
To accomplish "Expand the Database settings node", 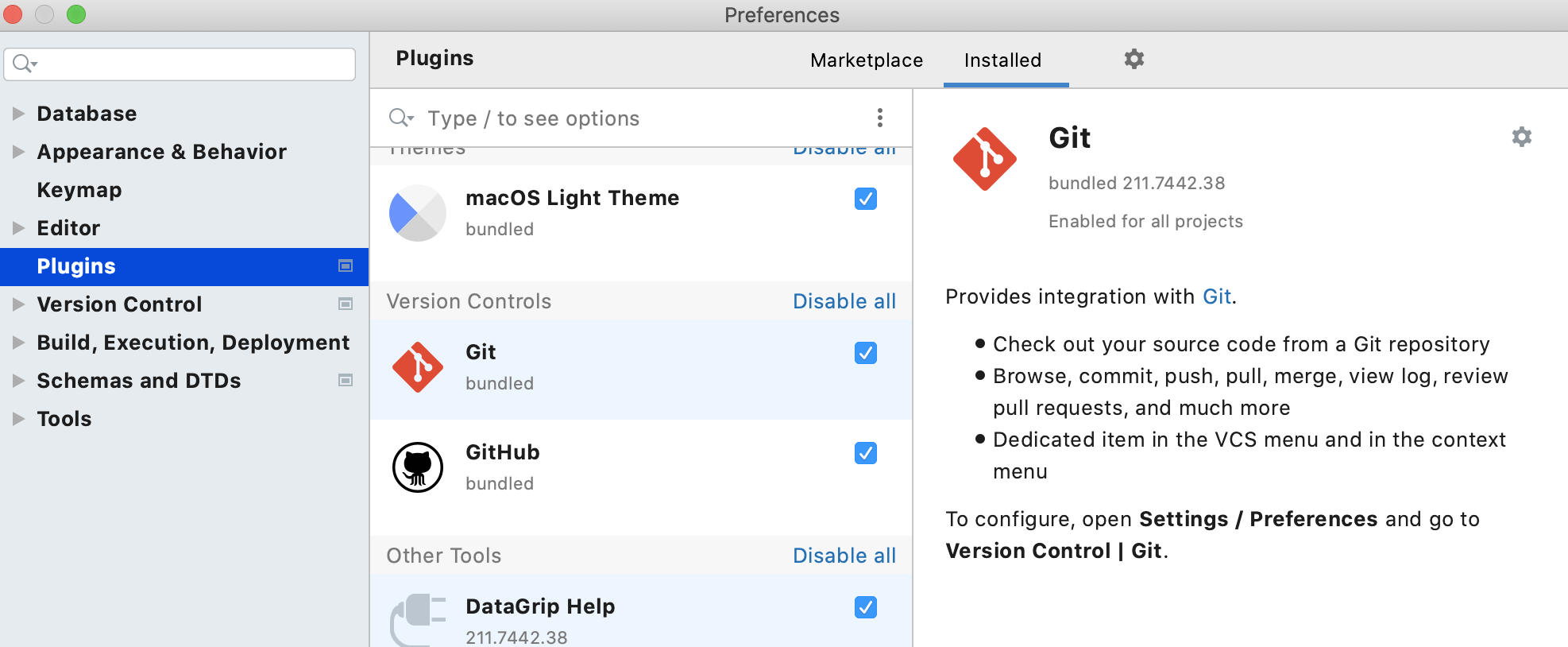I will pos(18,114).
